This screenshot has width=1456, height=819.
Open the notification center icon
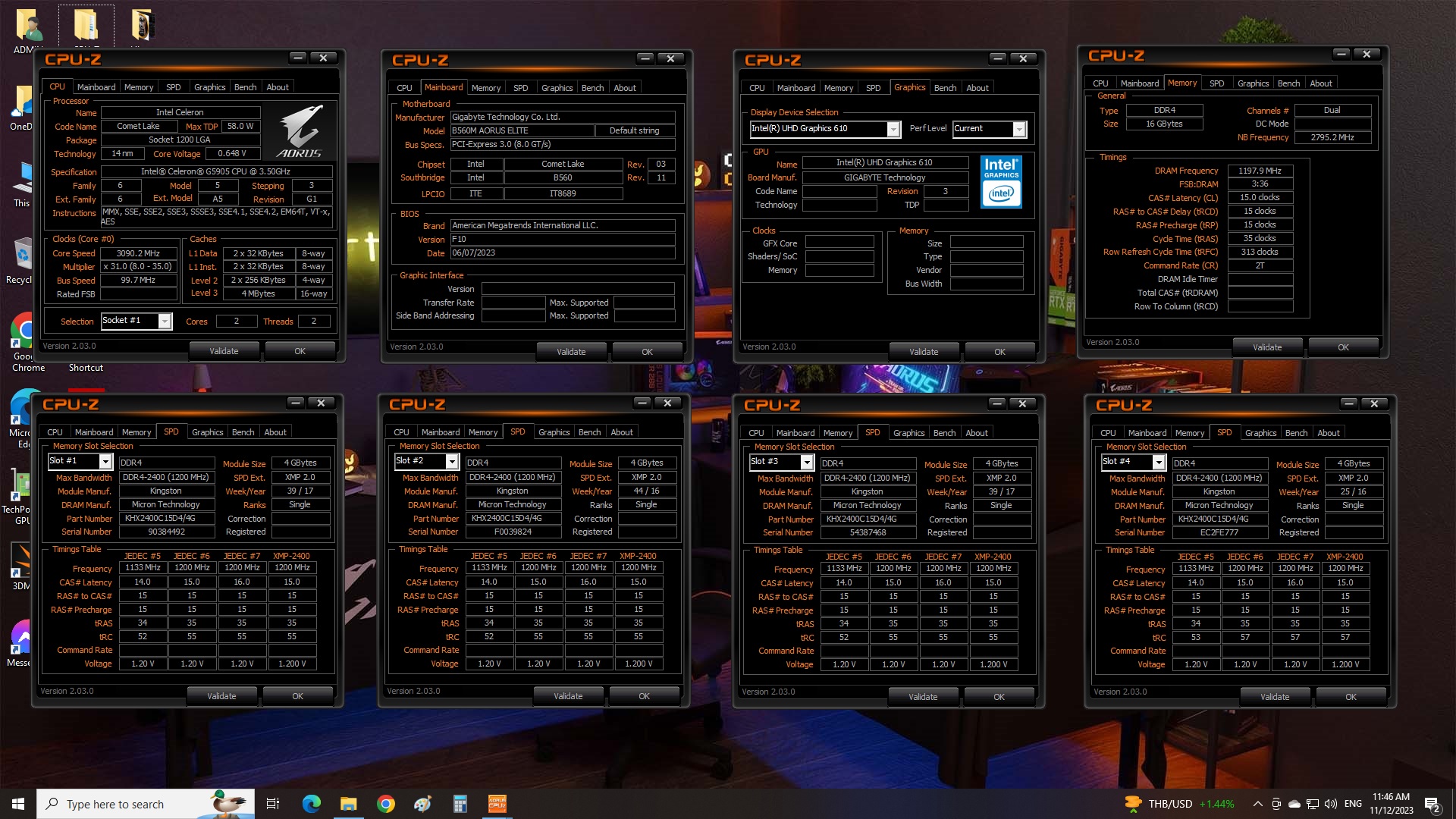(x=1432, y=804)
